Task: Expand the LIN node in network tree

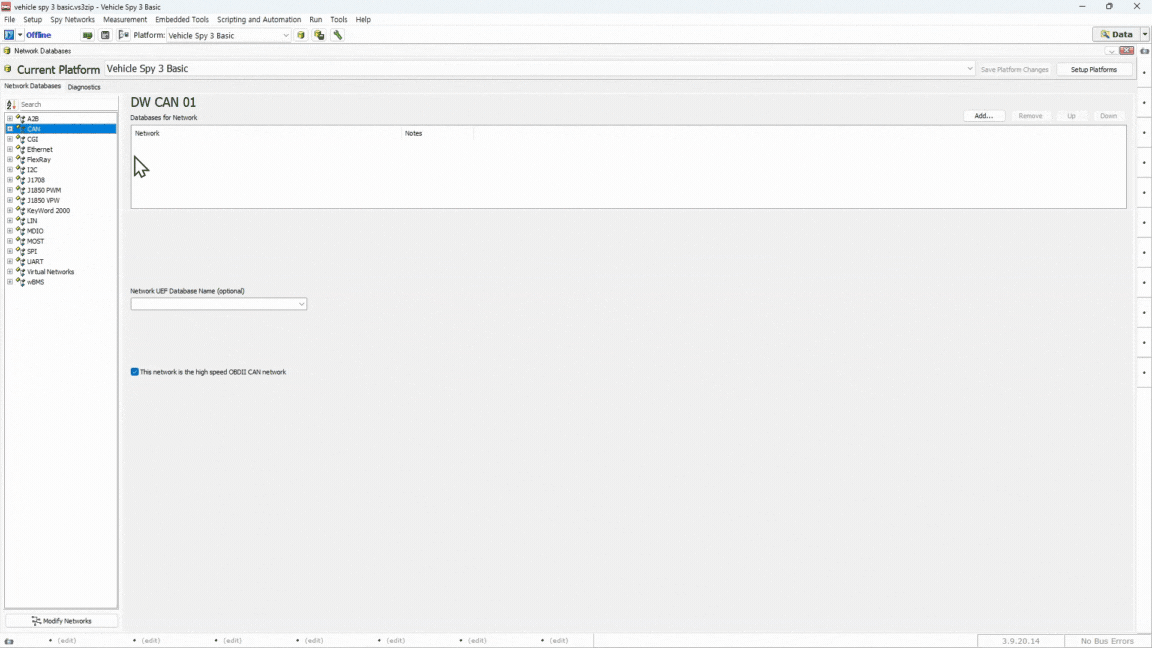Action: click(x=10, y=221)
